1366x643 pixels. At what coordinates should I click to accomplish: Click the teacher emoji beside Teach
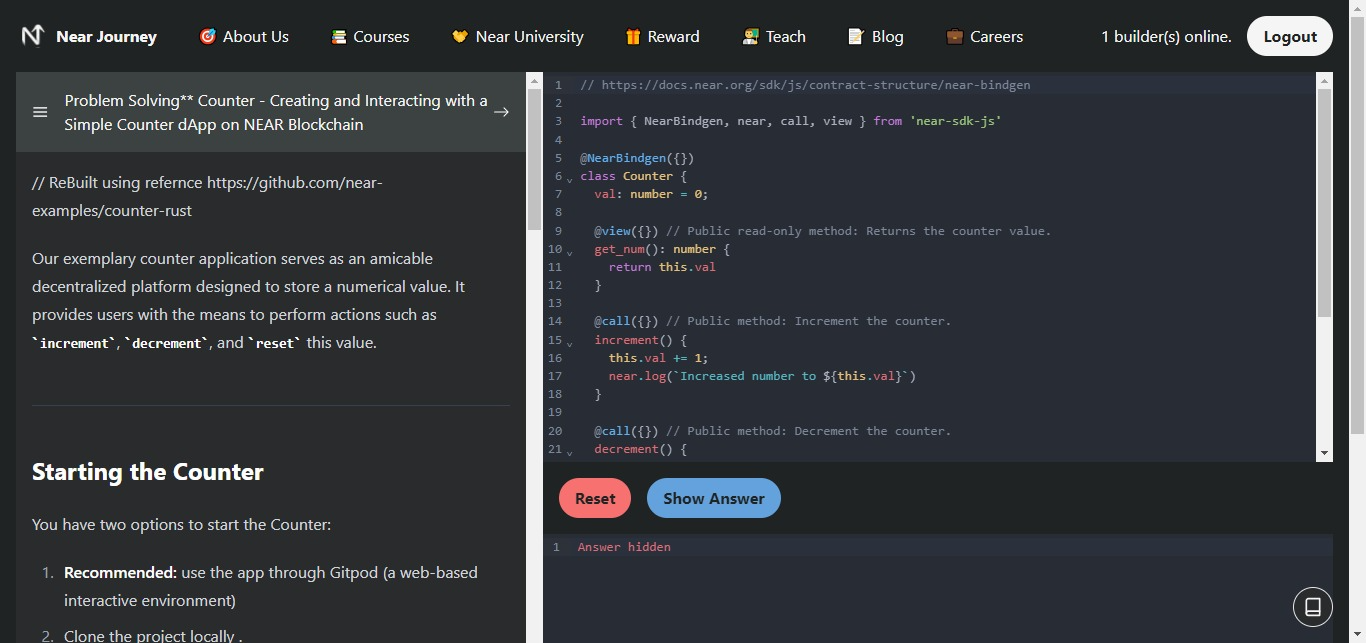click(x=751, y=37)
